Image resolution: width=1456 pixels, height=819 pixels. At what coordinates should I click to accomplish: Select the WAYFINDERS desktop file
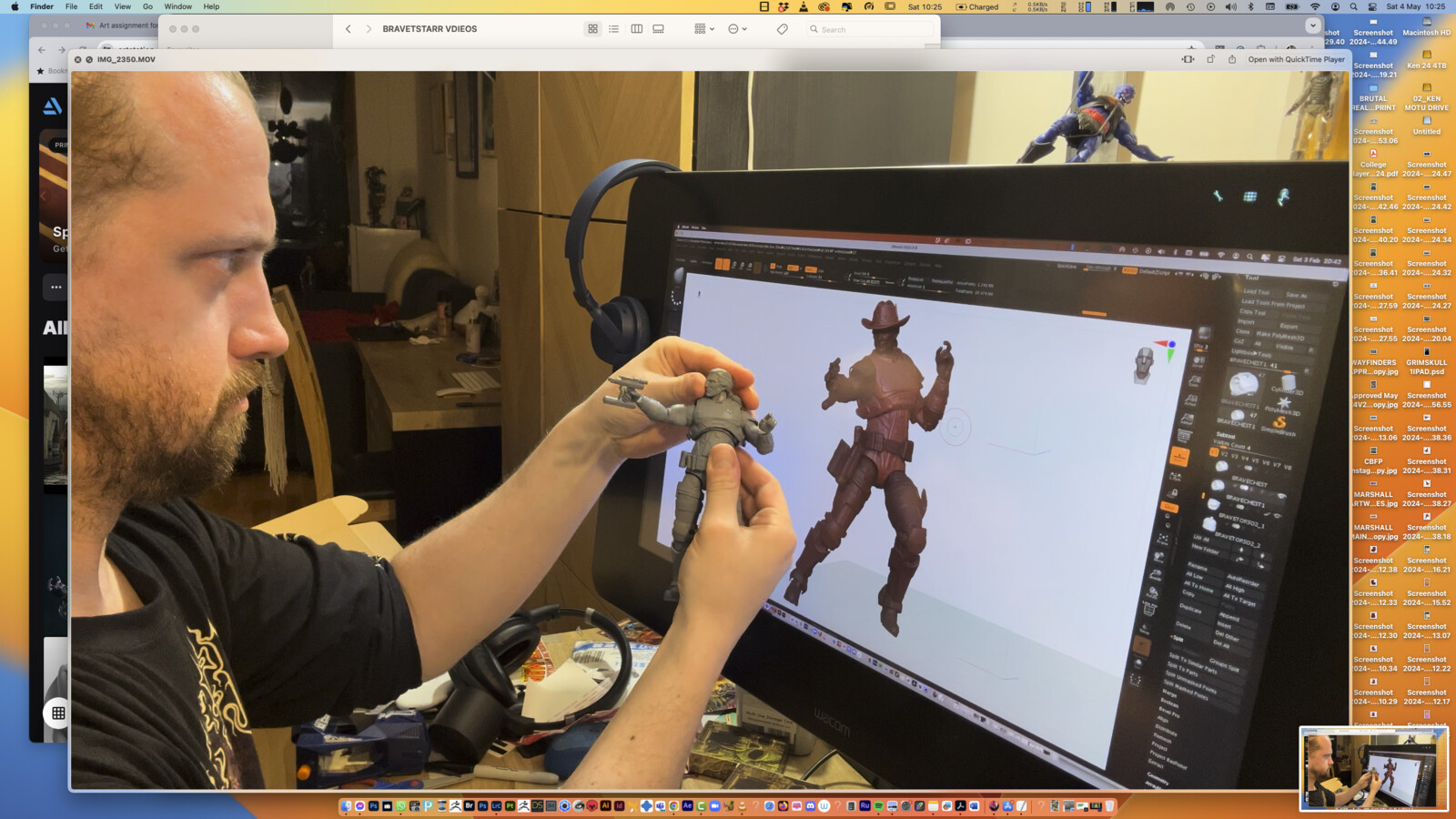click(x=1374, y=362)
